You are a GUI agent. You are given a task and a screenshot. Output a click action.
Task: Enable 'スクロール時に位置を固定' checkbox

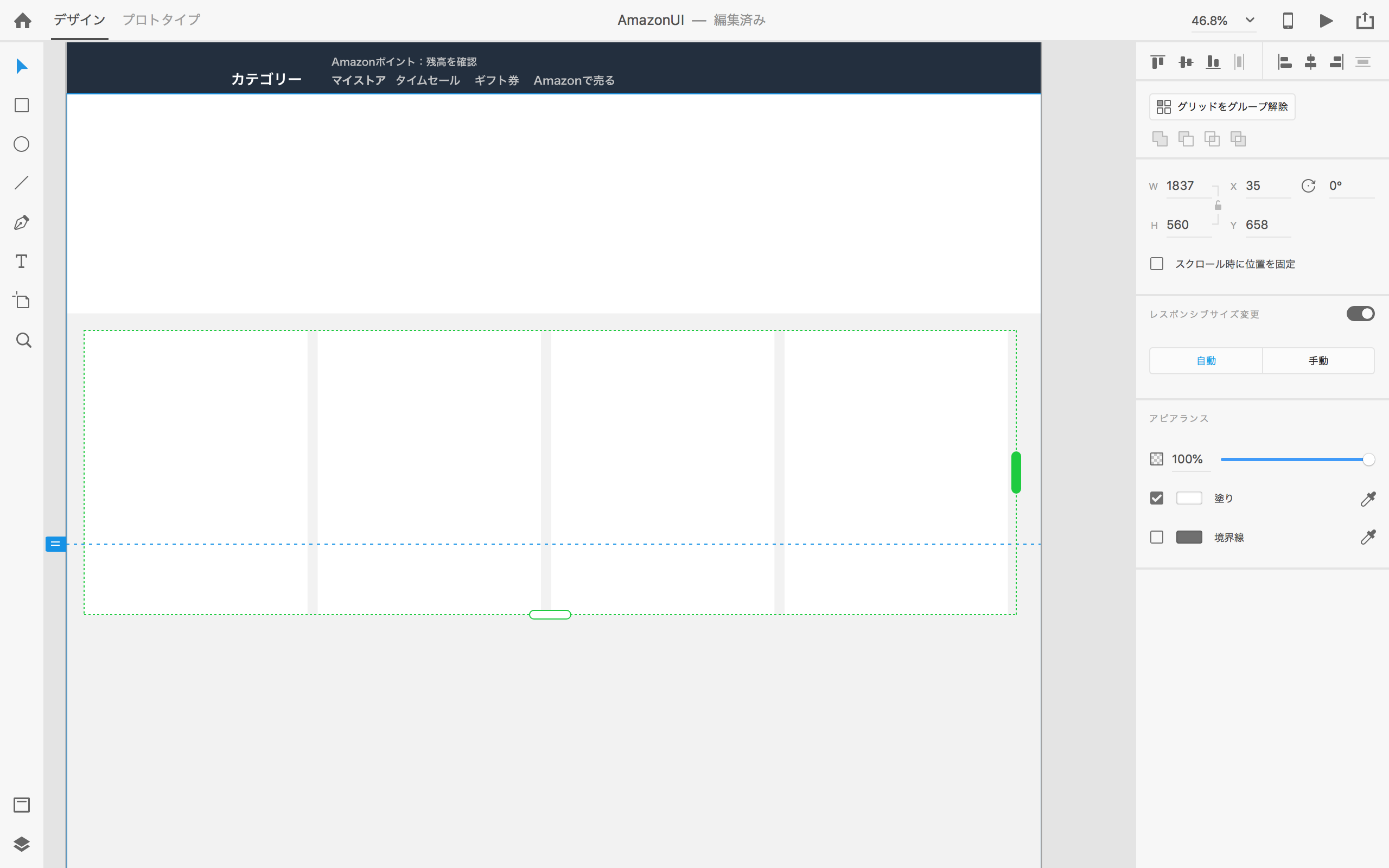click(x=1157, y=264)
